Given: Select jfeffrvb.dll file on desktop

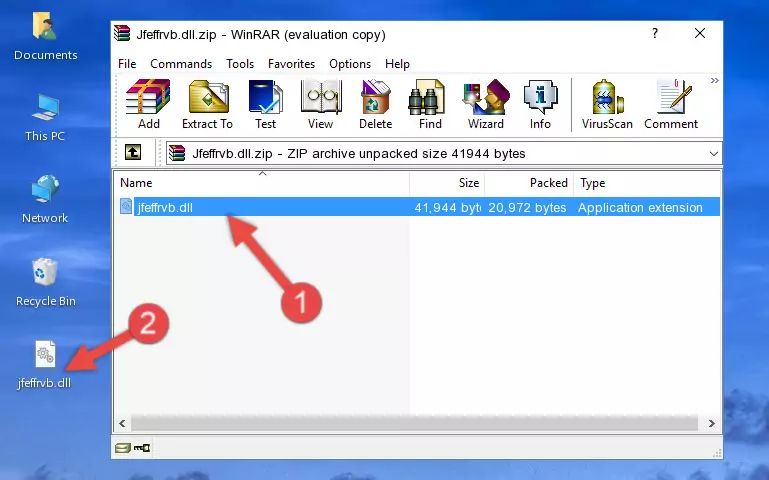Looking at the screenshot, I should tap(45, 364).
